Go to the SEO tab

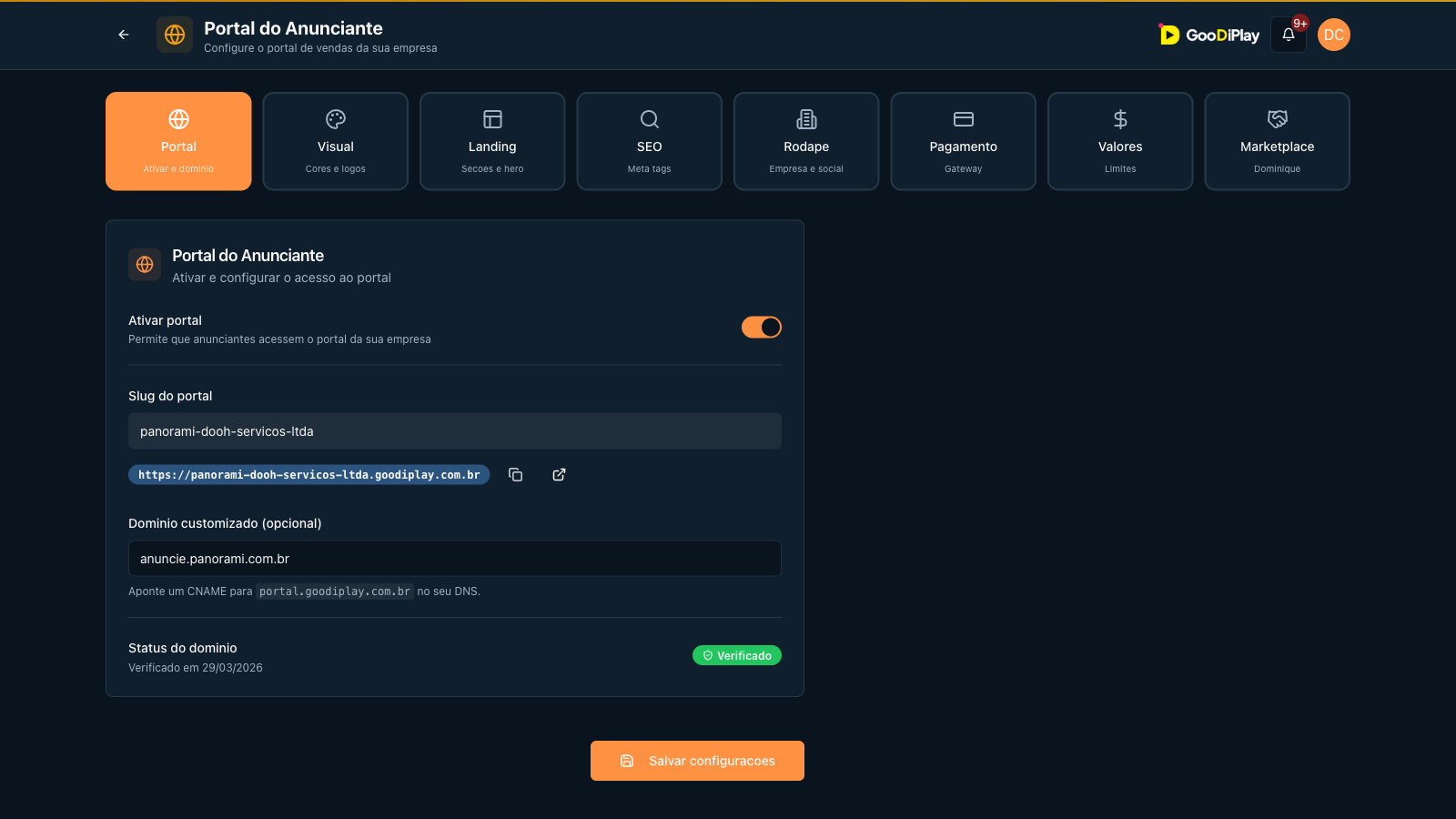point(650,141)
